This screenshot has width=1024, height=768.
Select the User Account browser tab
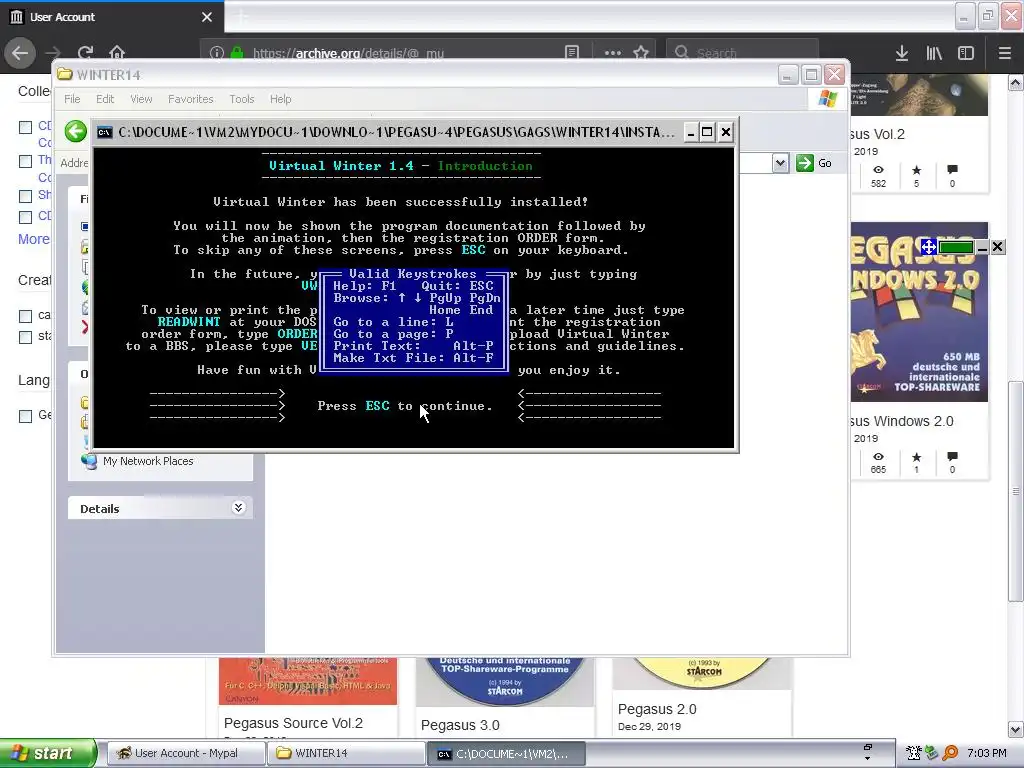pyautogui.click(x=112, y=17)
